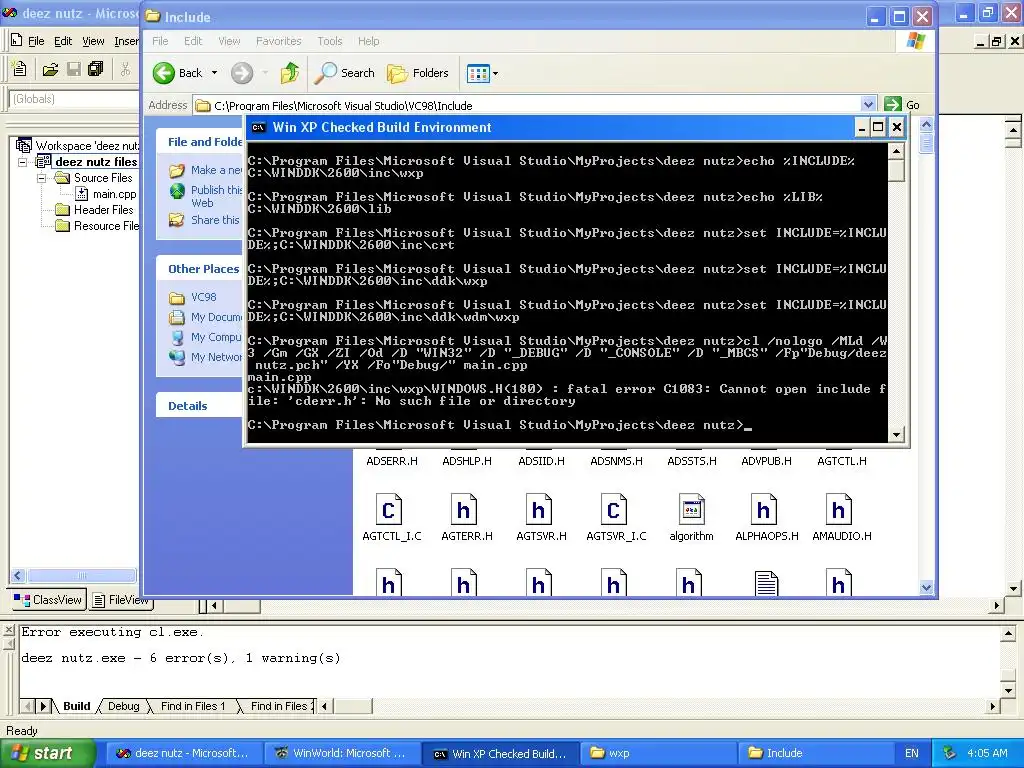Open the Windows Start menu
This screenshot has height=768, width=1024.
[47, 753]
